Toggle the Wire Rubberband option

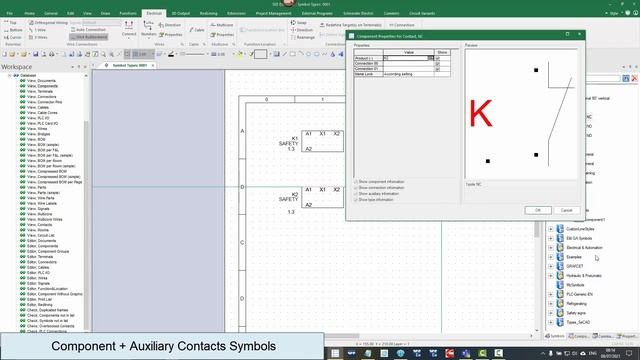[x=89, y=37]
